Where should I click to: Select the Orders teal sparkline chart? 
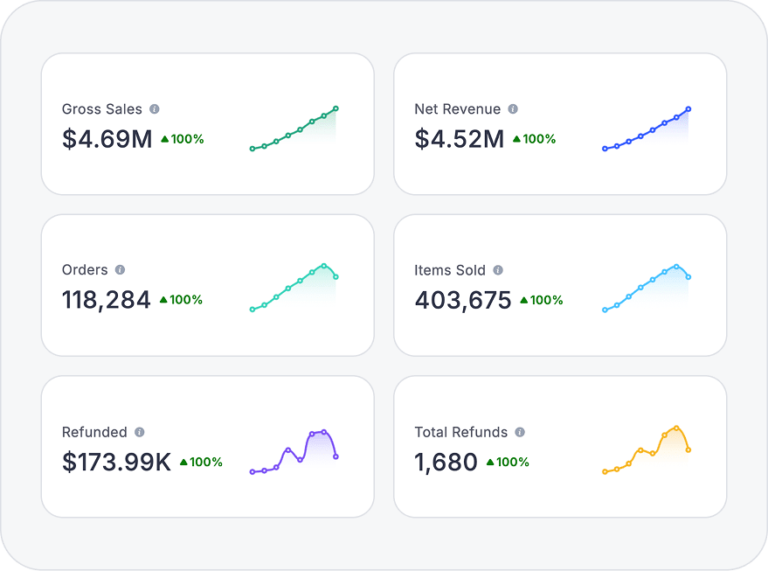point(294,289)
